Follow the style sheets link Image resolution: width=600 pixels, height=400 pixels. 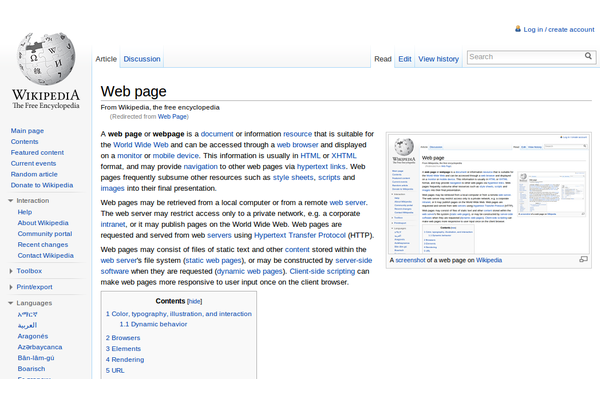[293, 178]
